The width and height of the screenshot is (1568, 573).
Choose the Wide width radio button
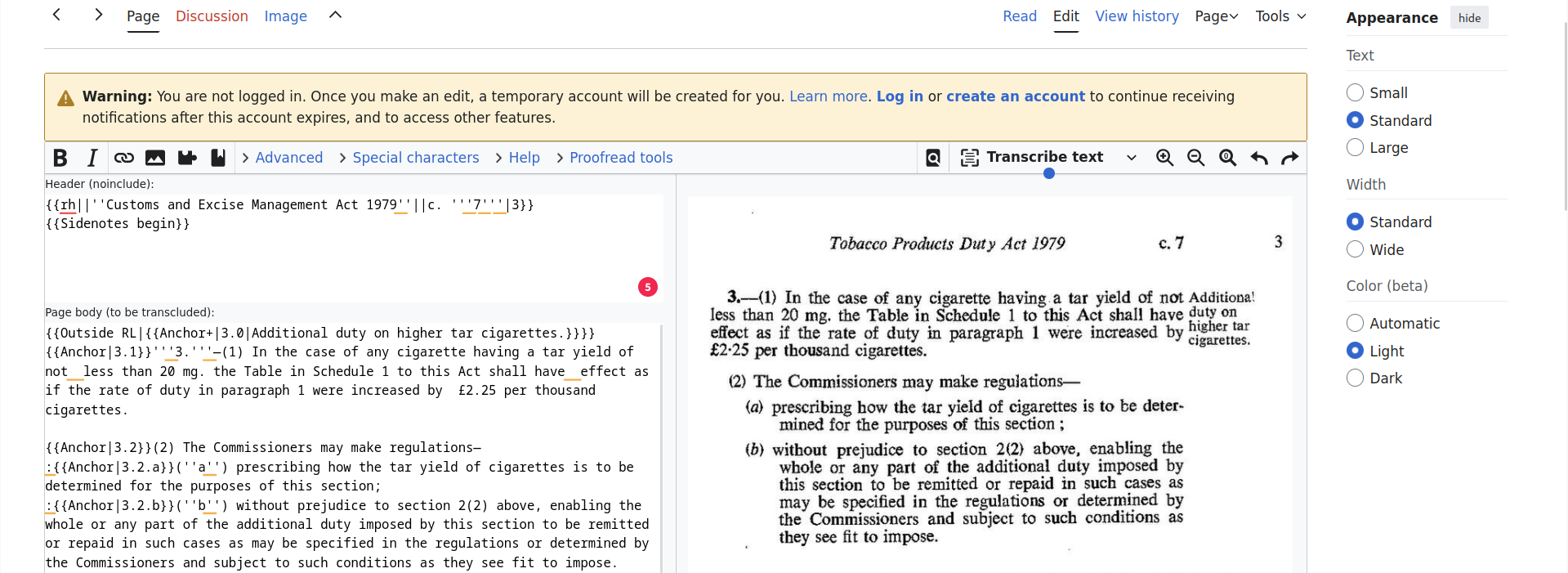tap(1355, 249)
